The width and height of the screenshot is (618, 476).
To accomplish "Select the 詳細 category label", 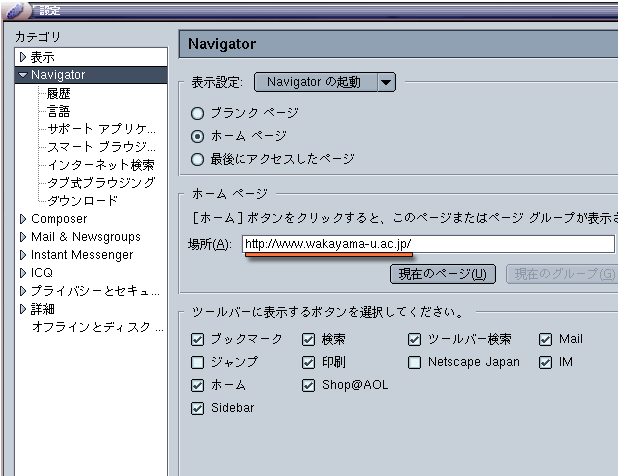I will [x=43, y=309].
